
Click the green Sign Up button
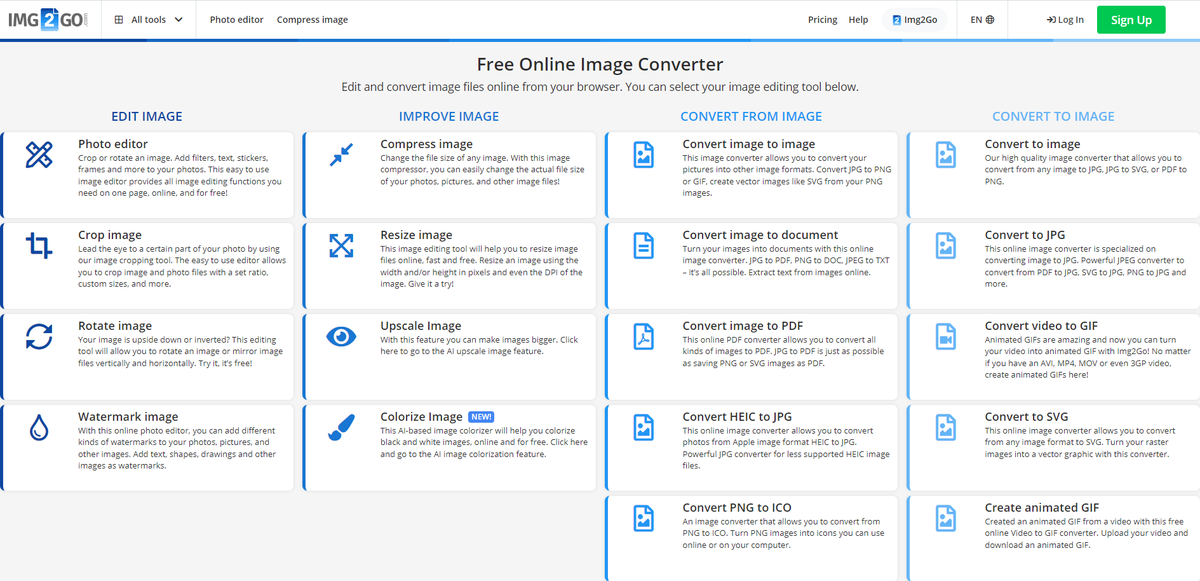coord(1131,19)
